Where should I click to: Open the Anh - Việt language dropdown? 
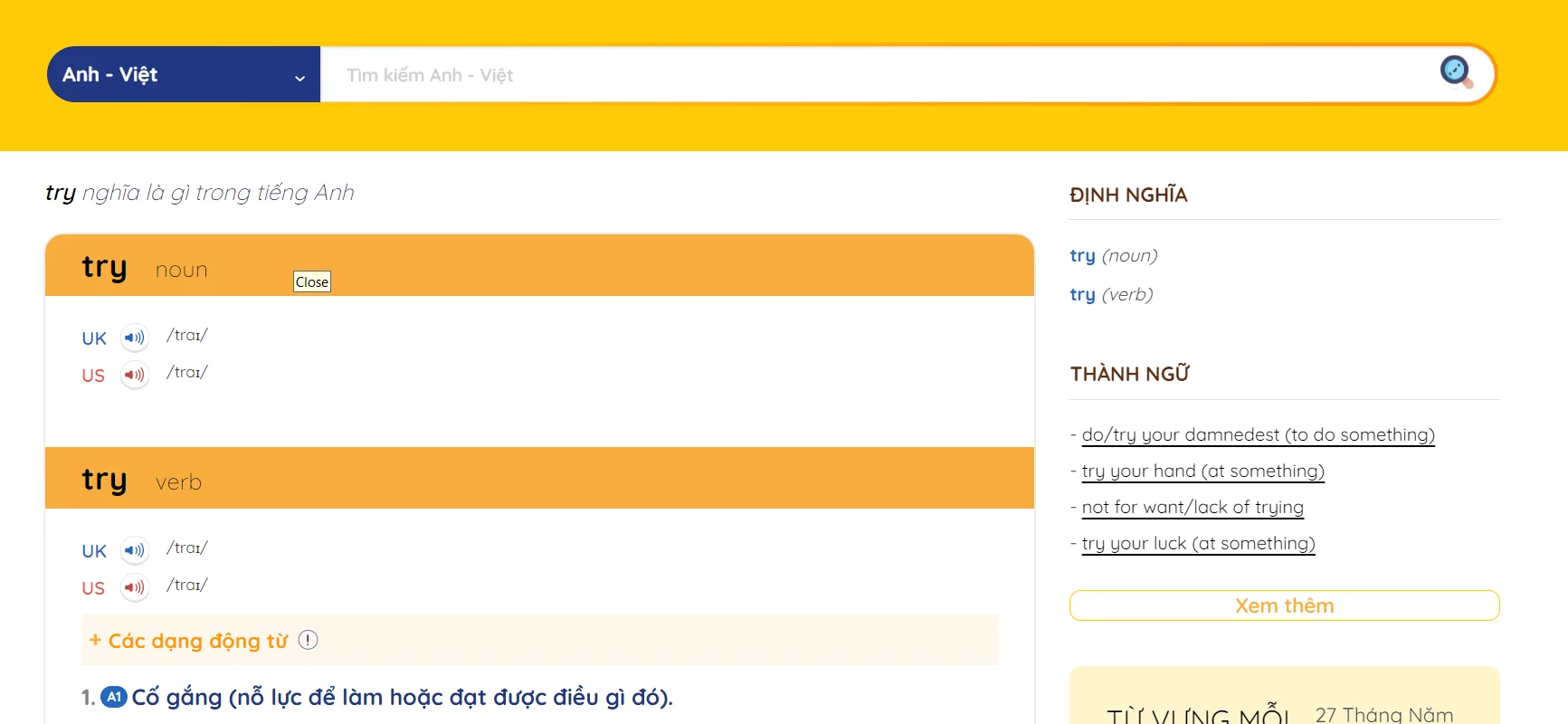point(184,74)
